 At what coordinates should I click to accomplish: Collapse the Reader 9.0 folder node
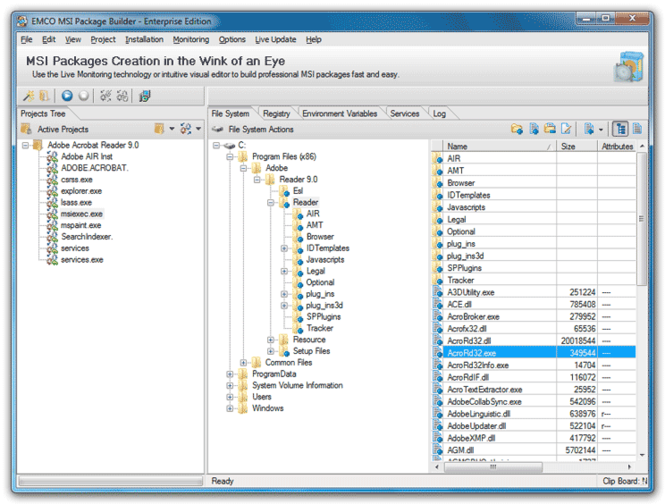(x=257, y=180)
